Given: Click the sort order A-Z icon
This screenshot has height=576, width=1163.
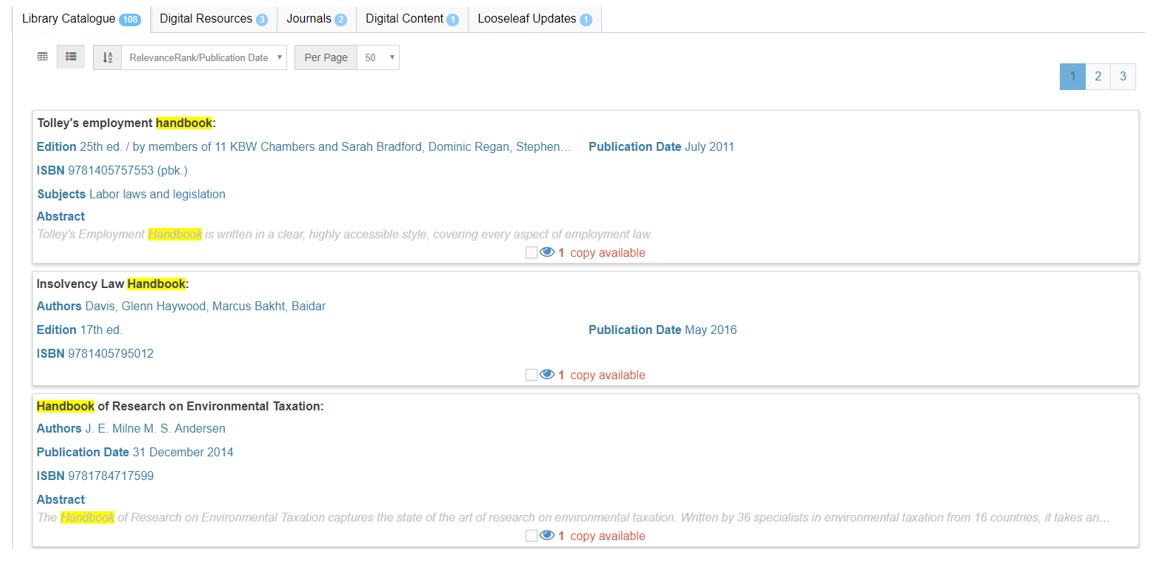Looking at the screenshot, I should click(108, 57).
